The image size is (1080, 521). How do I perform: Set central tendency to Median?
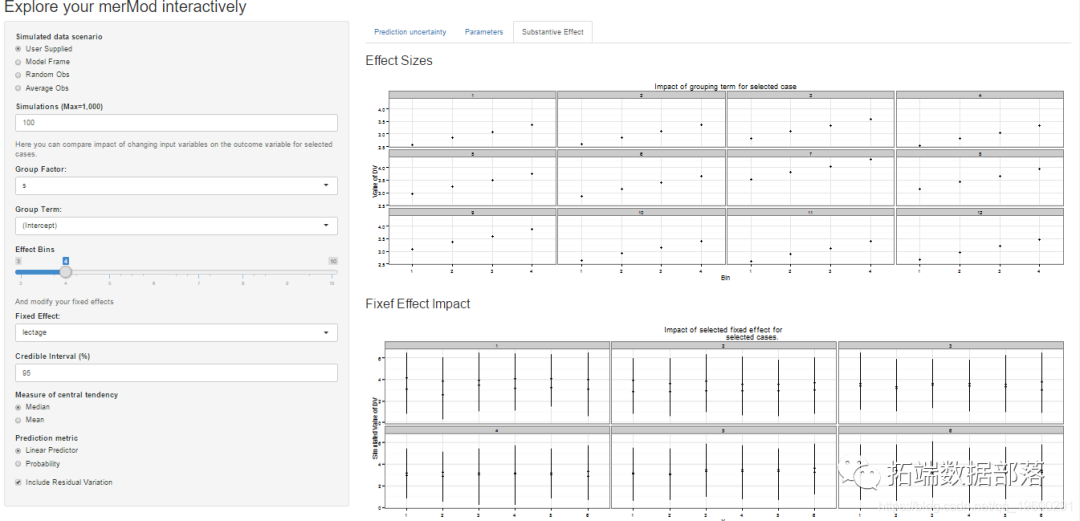[x=19, y=407]
